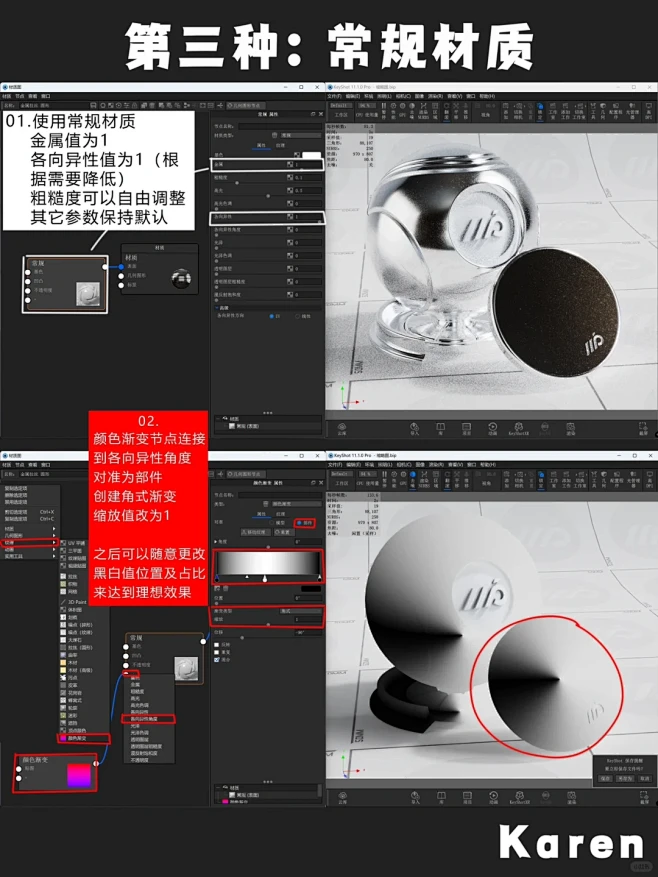Open 工作区 dropdown in the gradient-sphere window
This screenshot has height=877, width=658.
342,474
